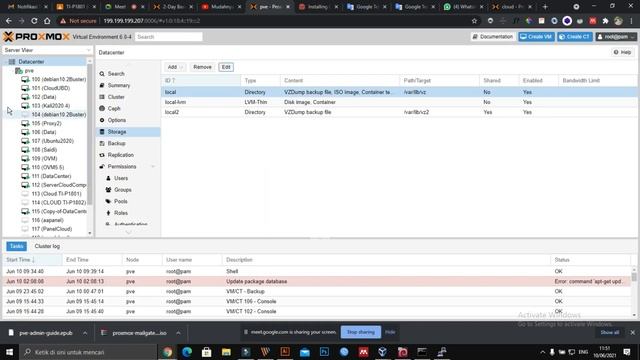
Task: Click the Stop sharing button
Action: pos(360,332)
